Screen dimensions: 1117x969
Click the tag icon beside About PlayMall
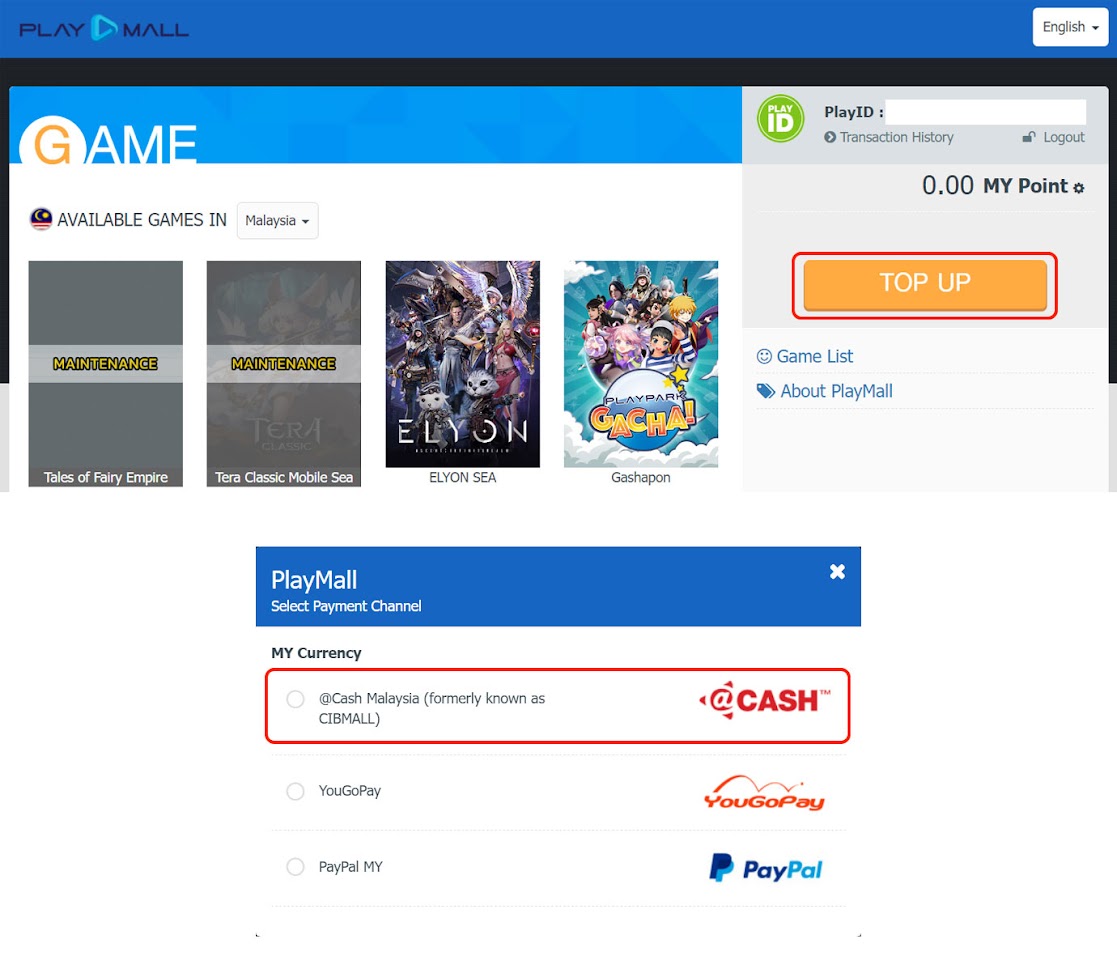tap(766, 391)
